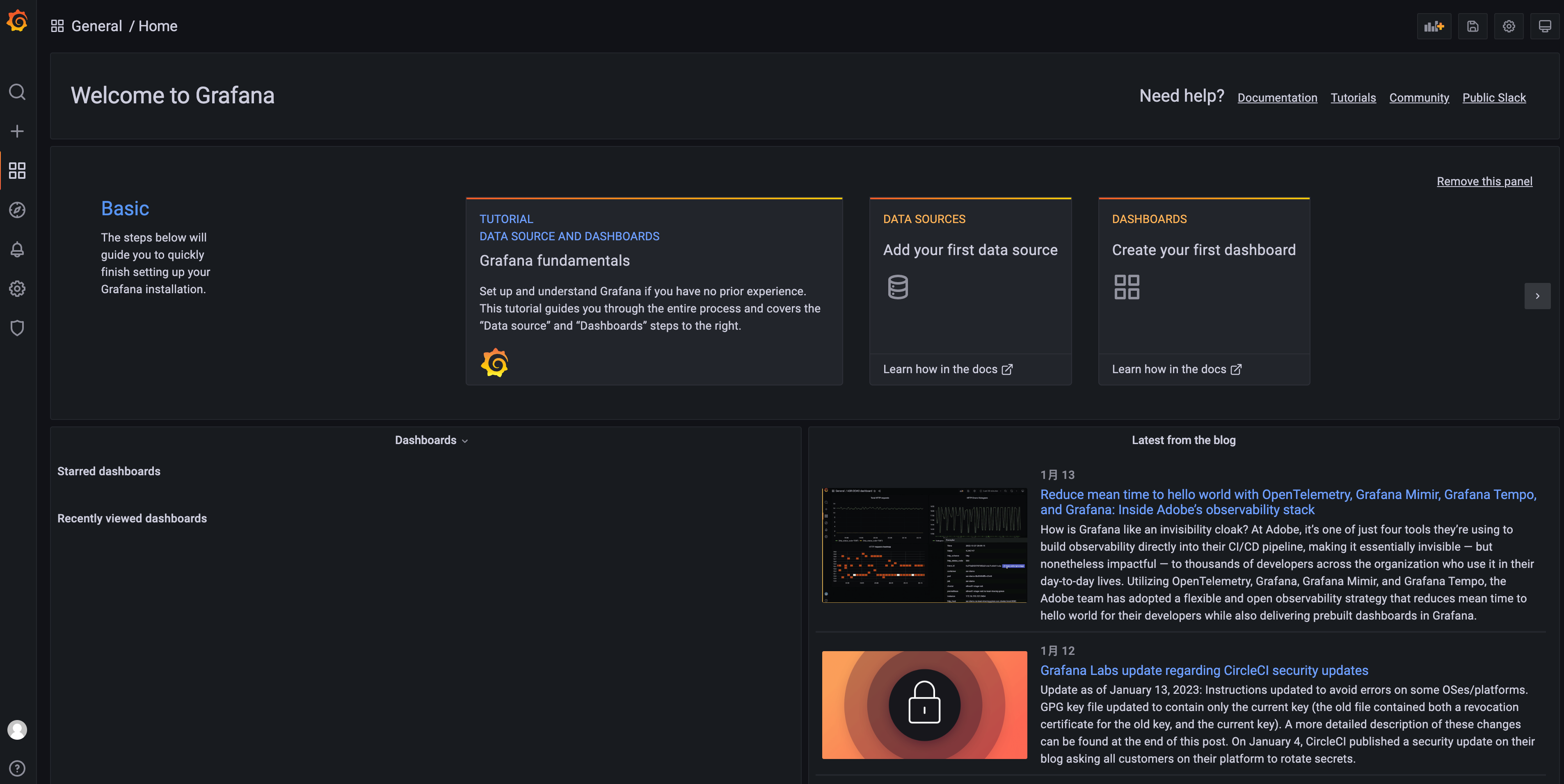Open the Server Admin shield icon

pos(17,328)
